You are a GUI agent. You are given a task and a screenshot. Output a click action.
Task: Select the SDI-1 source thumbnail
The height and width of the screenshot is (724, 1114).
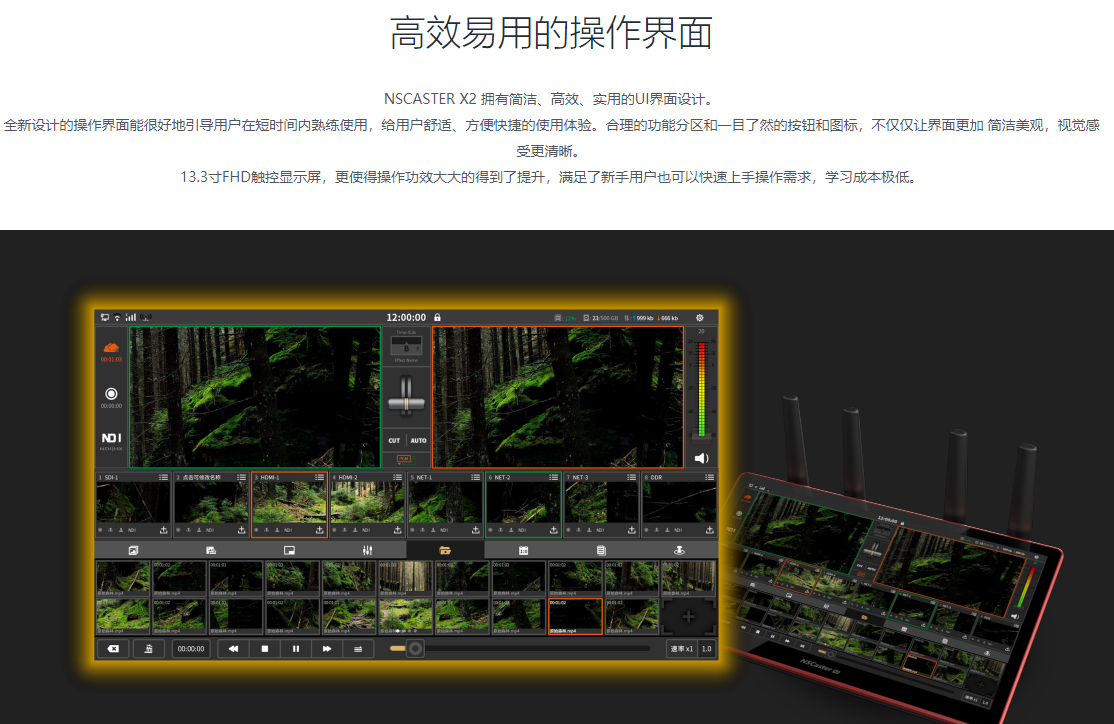coord(134,503)
